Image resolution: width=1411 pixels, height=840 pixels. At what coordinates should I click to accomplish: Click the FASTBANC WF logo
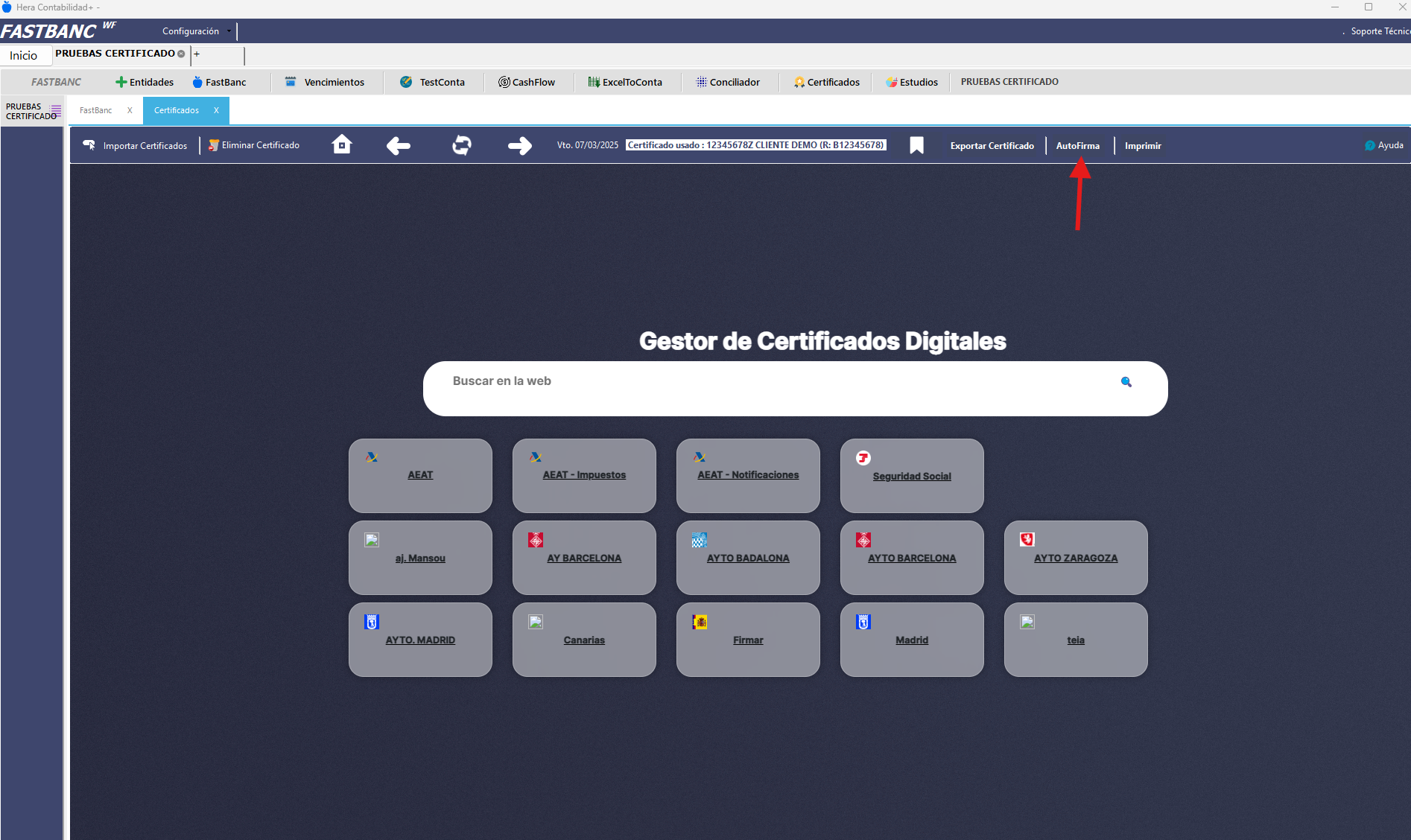pyautogui.click(x=58, y=31)
